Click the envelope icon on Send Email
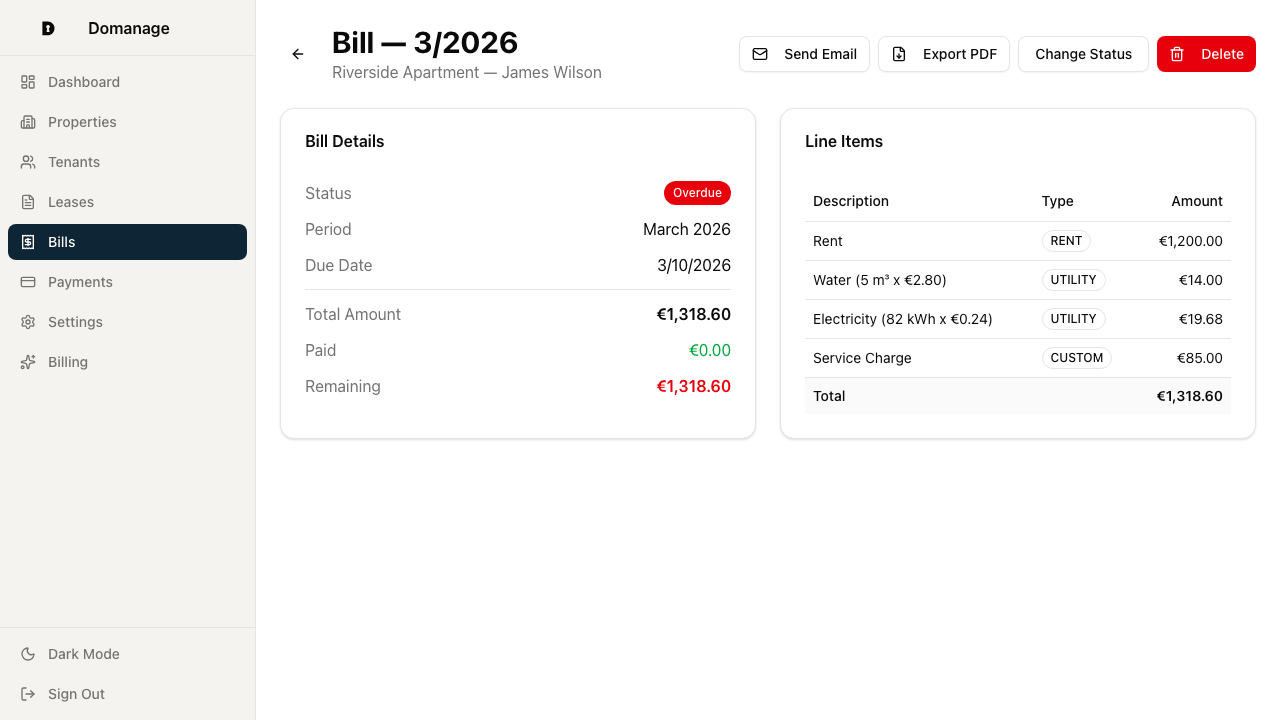Viewport: 1280px width, 720px height. tap(760, 54)
